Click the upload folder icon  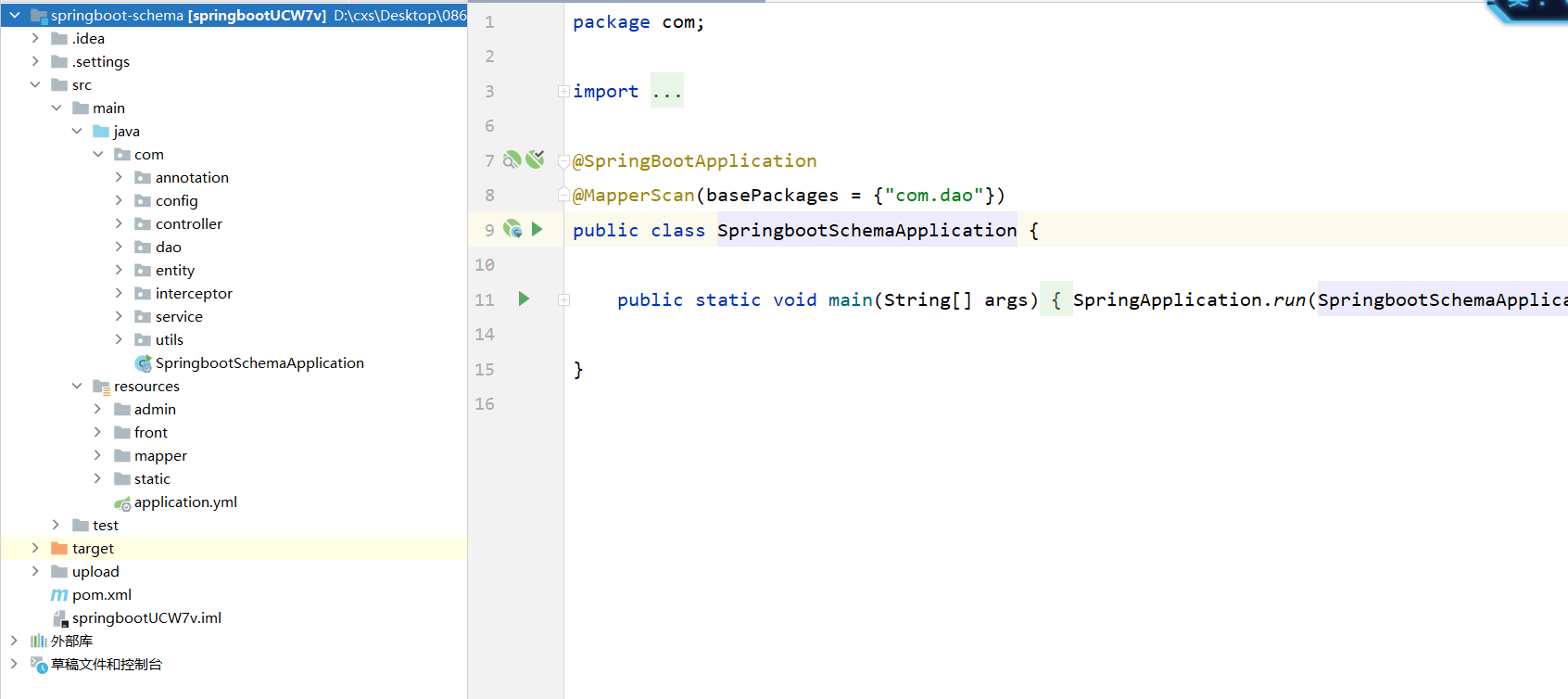(x=59, y=572)
